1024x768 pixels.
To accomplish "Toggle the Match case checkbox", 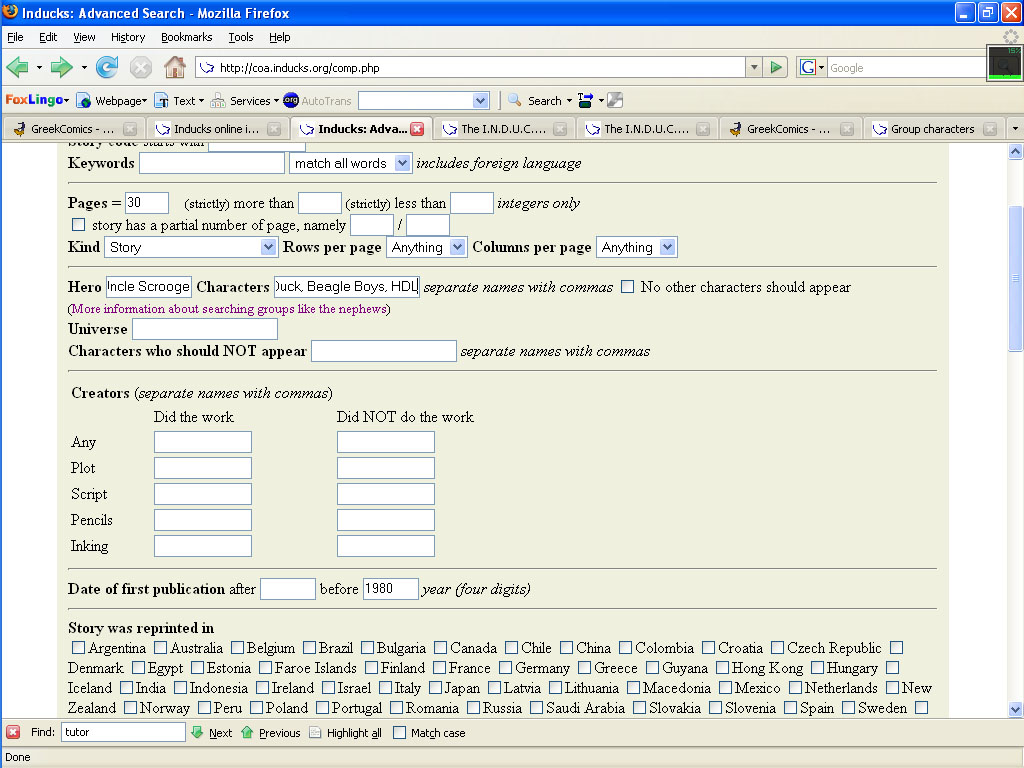I will click(x=400, y=733).
